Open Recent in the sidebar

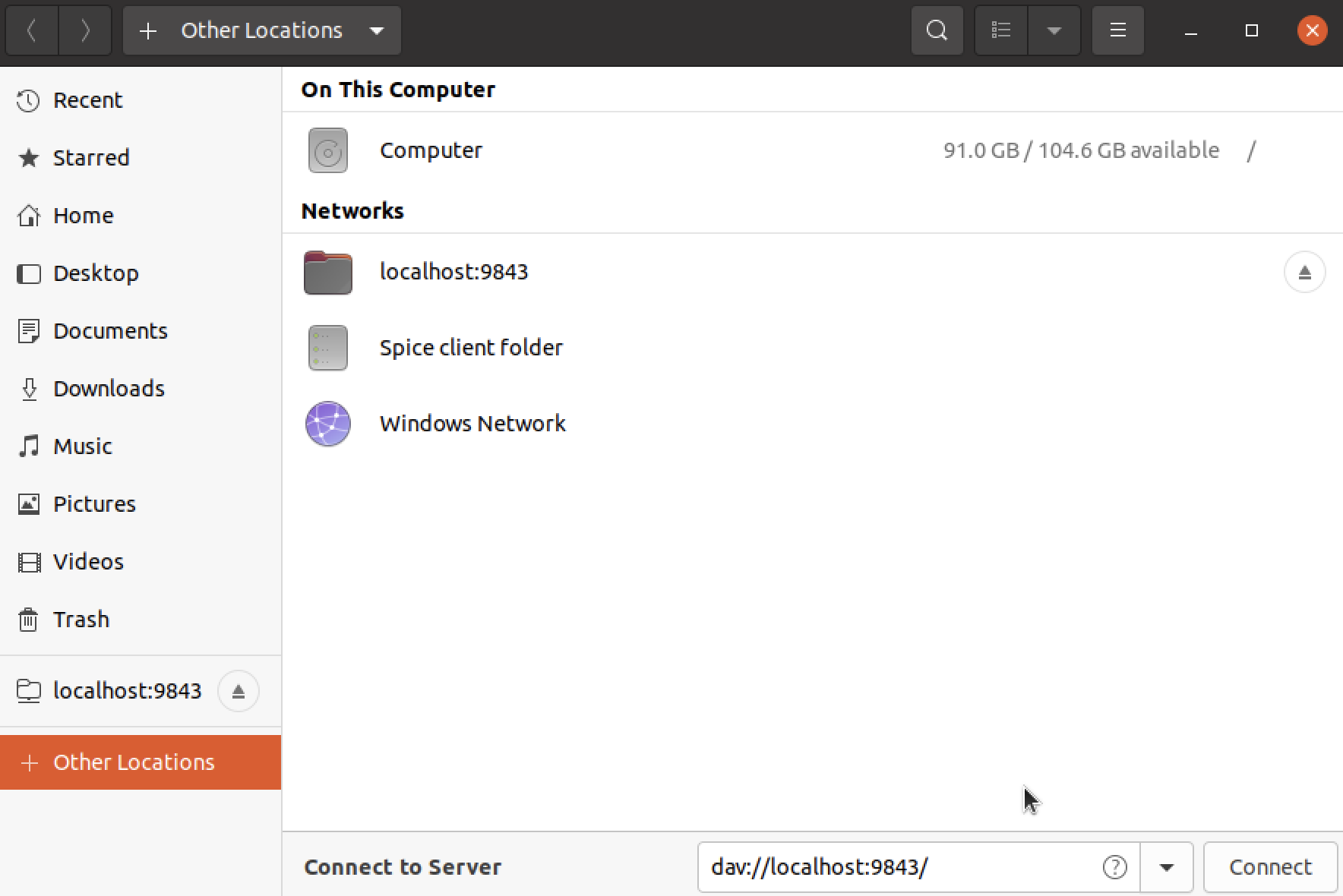click(x=141, y=100)
